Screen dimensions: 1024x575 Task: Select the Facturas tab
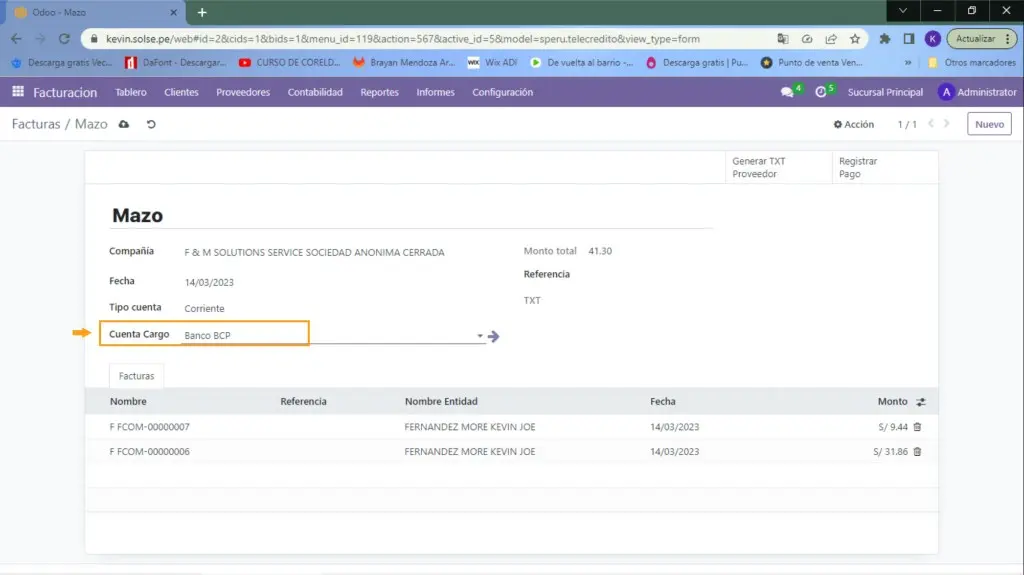(x=136, y=376)
